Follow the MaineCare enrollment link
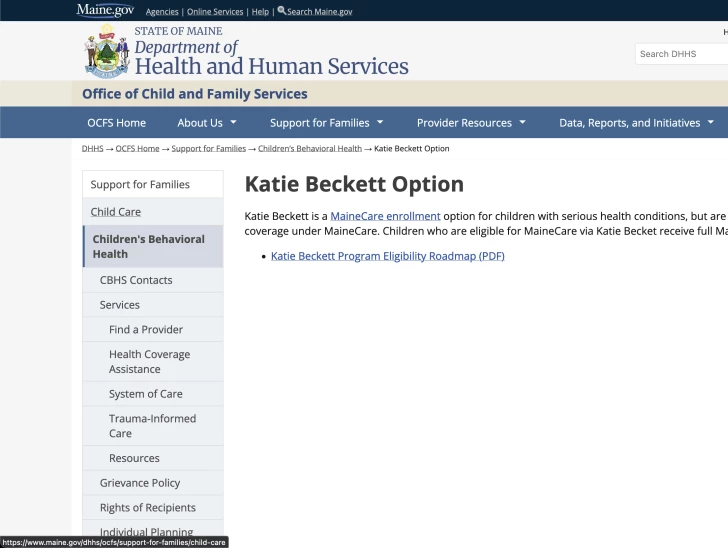The height and width of the screenshot is (548, 728). (385, 216)
